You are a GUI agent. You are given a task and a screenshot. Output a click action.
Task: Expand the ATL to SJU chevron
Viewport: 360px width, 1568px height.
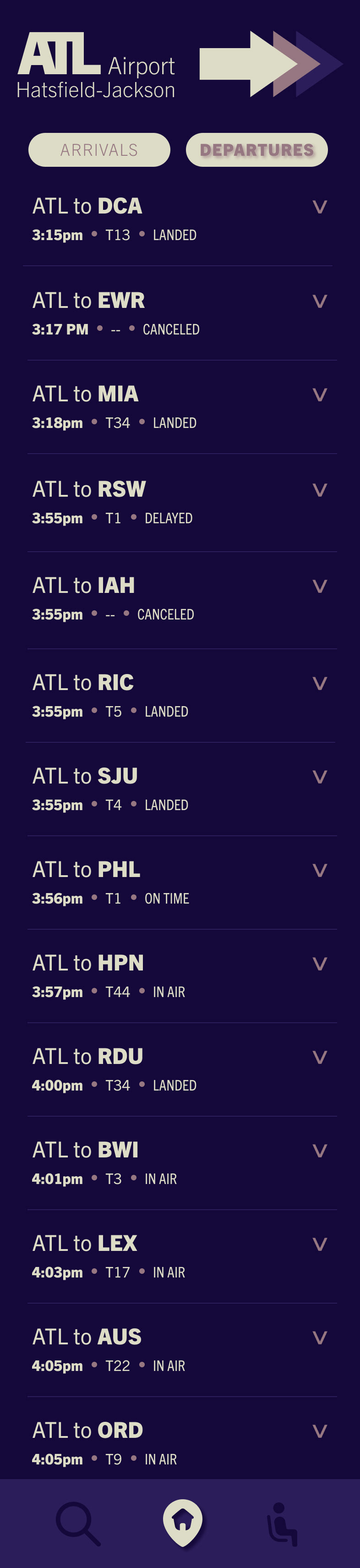click(x=320, y=777)
